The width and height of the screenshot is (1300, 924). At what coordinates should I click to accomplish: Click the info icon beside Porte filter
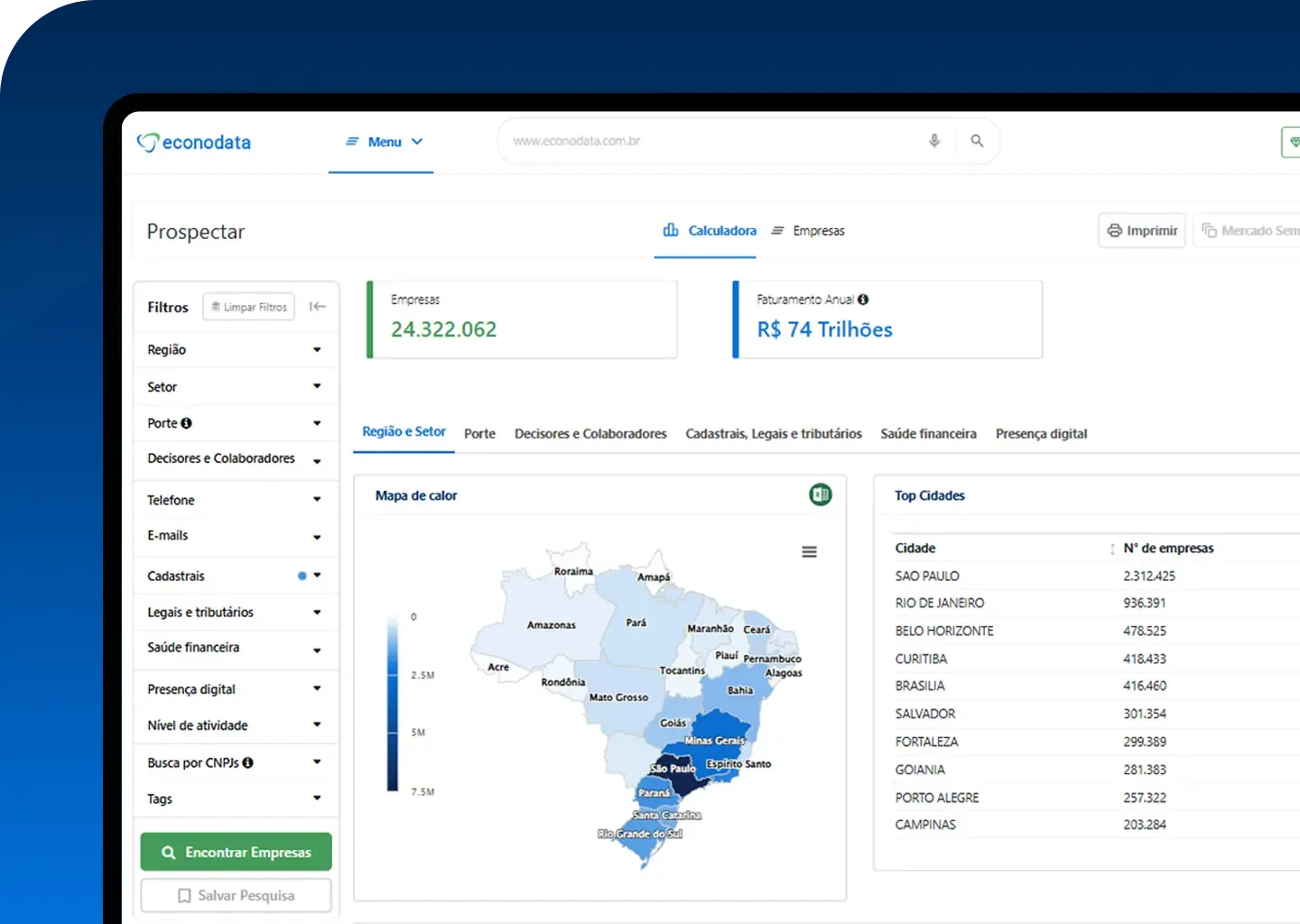pos(187,422)
